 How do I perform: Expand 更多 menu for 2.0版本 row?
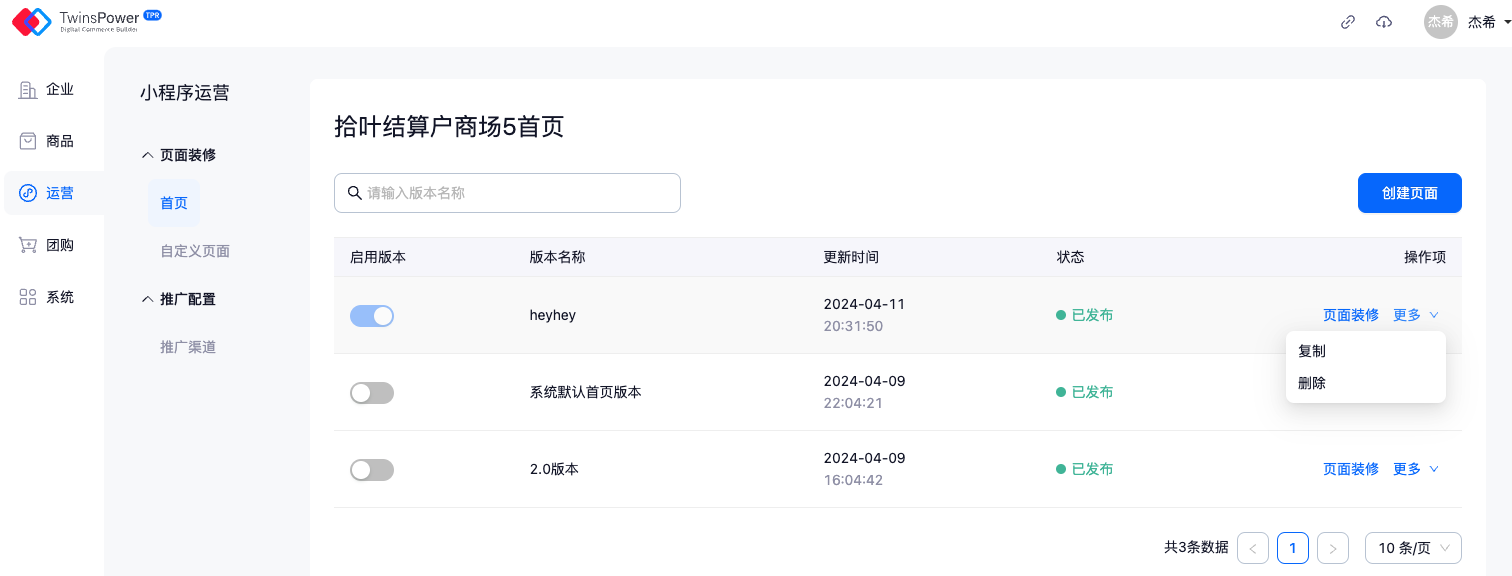click(x=1415, y=469)
